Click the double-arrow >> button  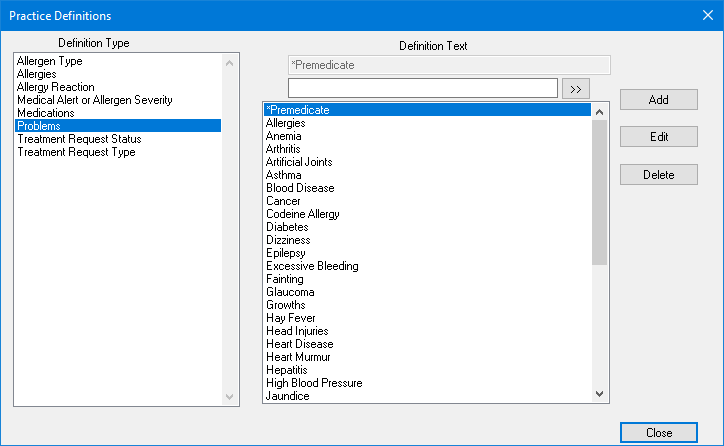click(576, 89)
